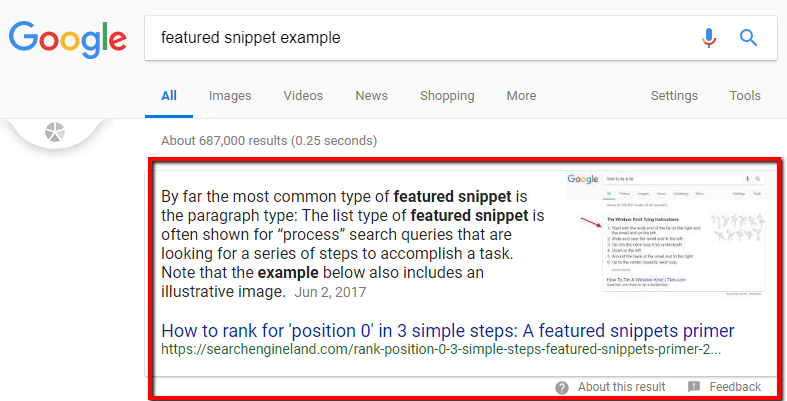Open the featured snippet thumbnail image

pyautogui.click(x=666, y=234)
